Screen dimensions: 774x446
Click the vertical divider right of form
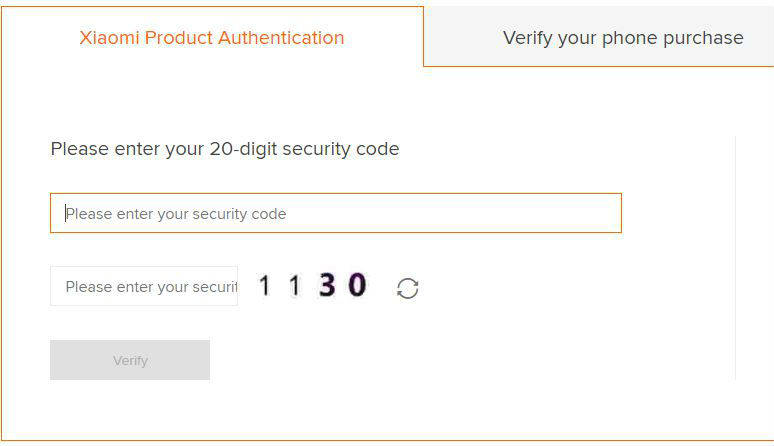tap(735, 258)
